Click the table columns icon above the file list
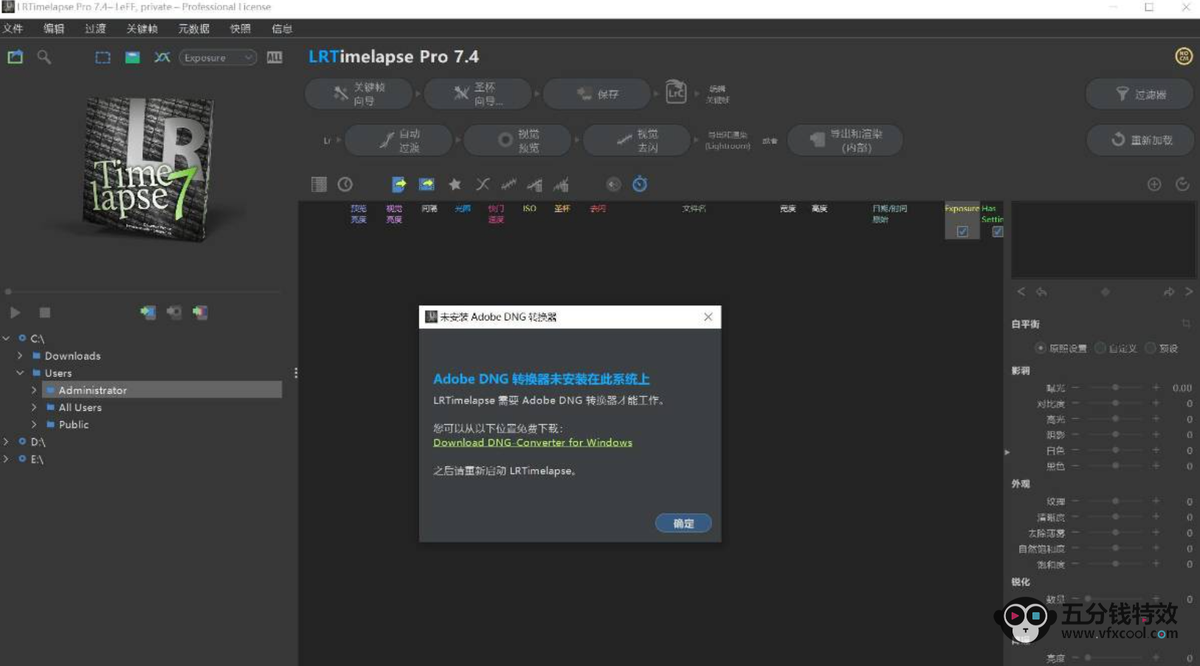Viewport: 1200px width, 666px height. pyautogui.click(x=319, y=184)
